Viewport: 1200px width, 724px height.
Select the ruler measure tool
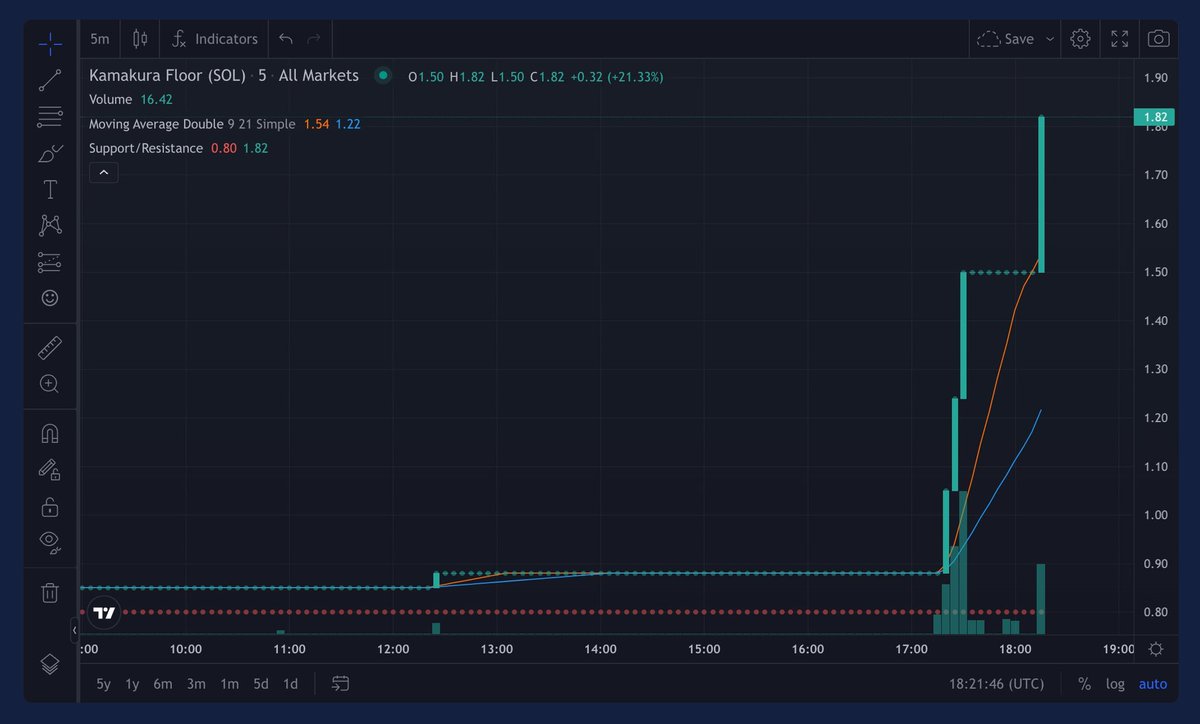coord(50,347)
